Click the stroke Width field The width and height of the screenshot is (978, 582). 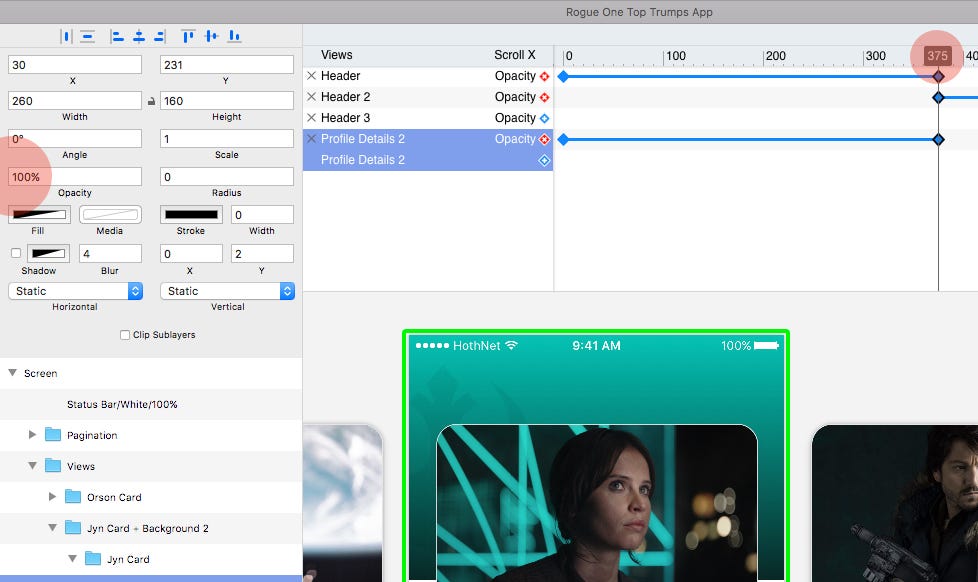(x=262, y=215)
